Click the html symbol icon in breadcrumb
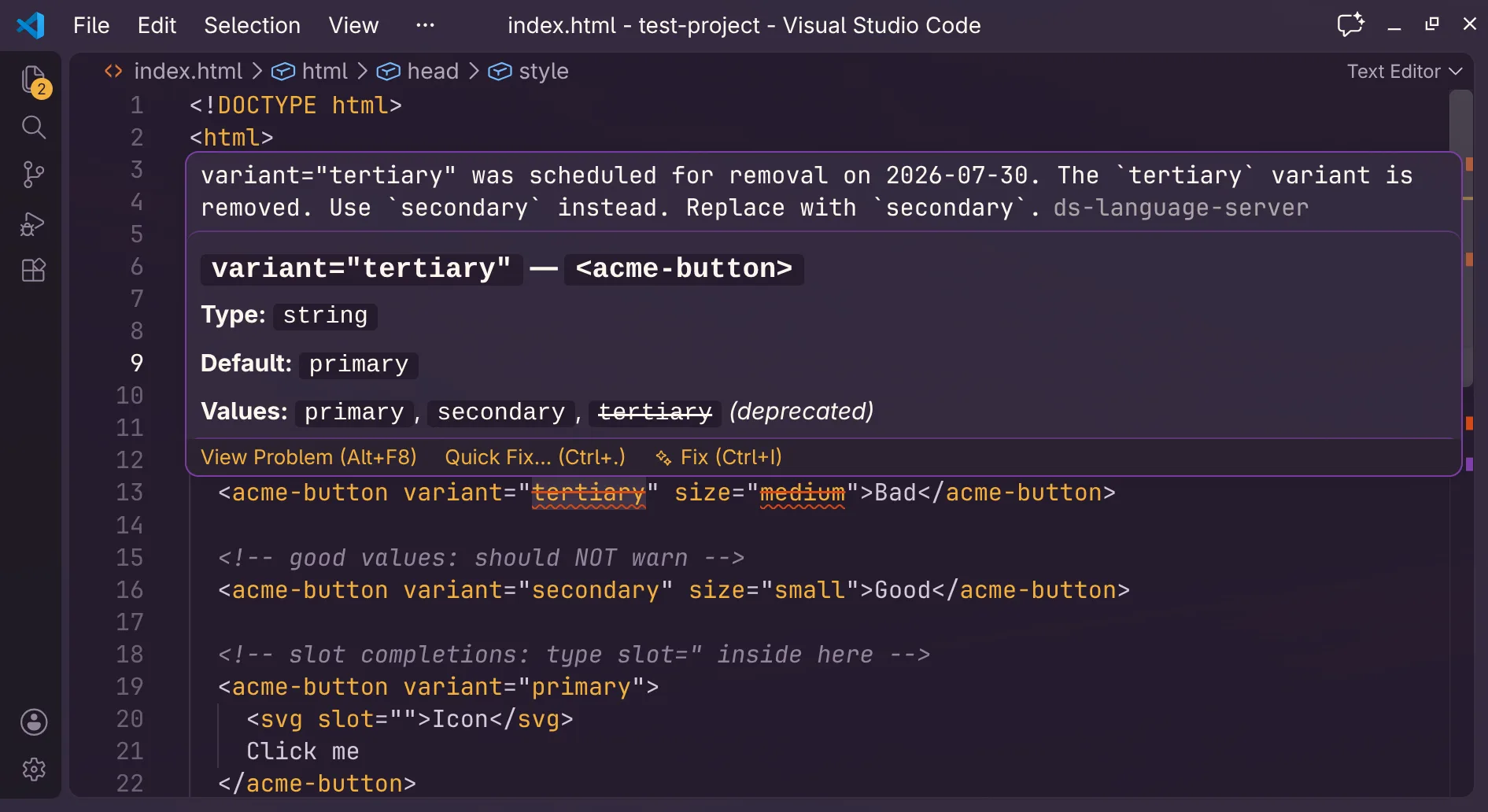The width and height of the screenshot is (1488, 812). tap(283, 72)
